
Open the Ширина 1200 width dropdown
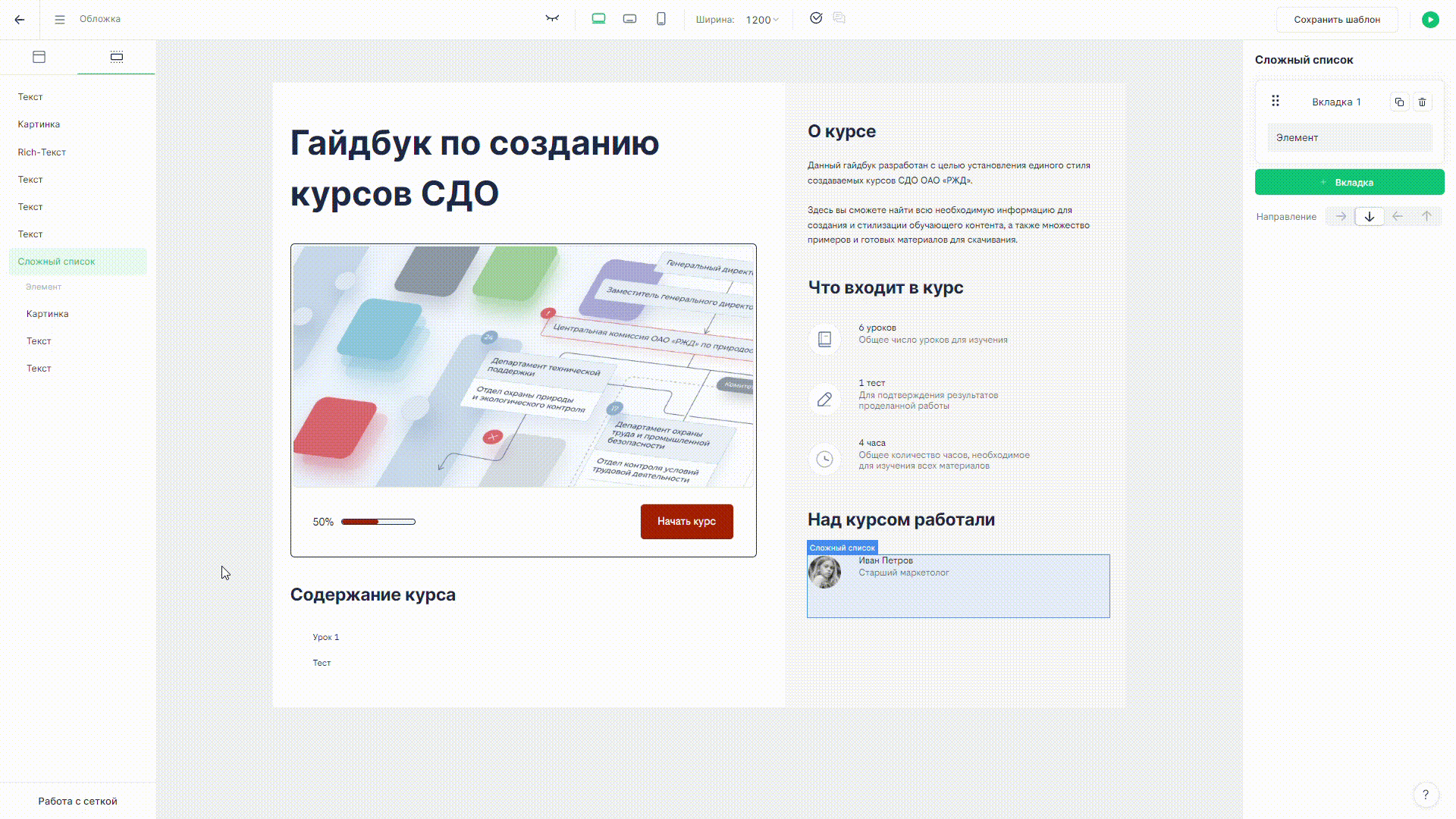pyautogui.click(x=761, y=20)
